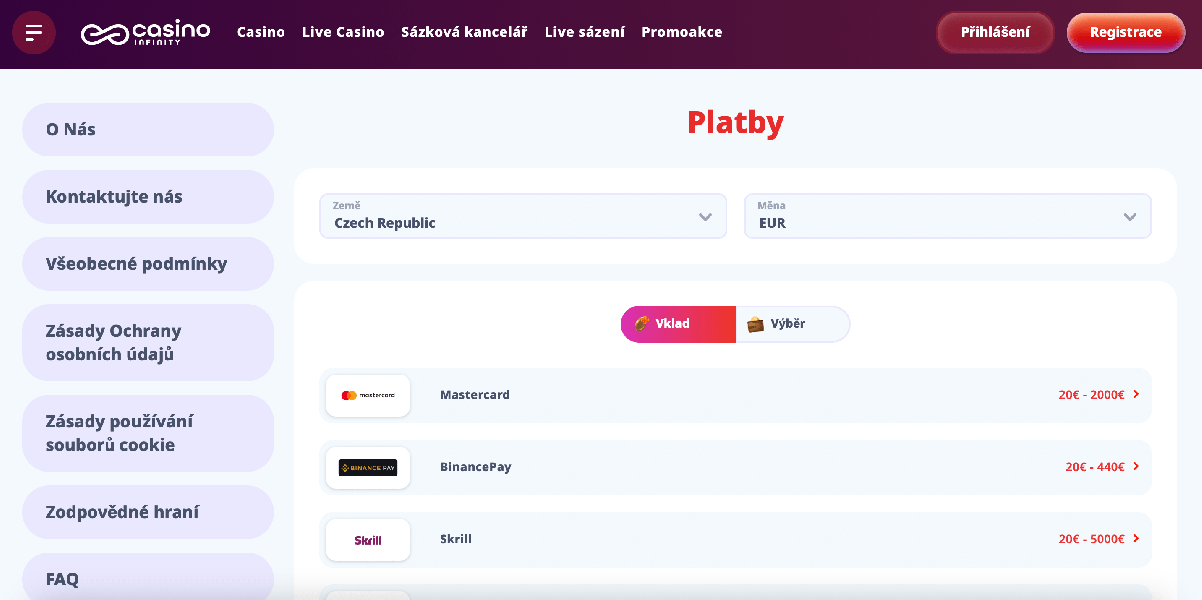Click the Casino Infinity logo
Viewport: 1202px width, 600px height.
click(x=145, y=33)
